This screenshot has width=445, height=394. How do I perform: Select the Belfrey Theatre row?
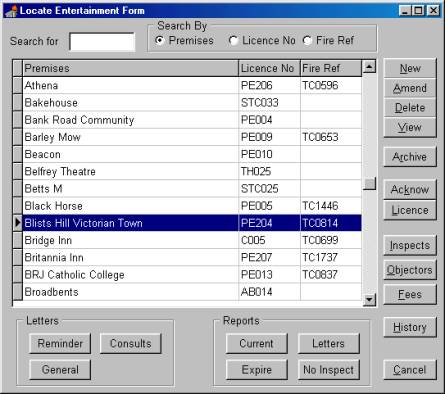coord(192,172)
